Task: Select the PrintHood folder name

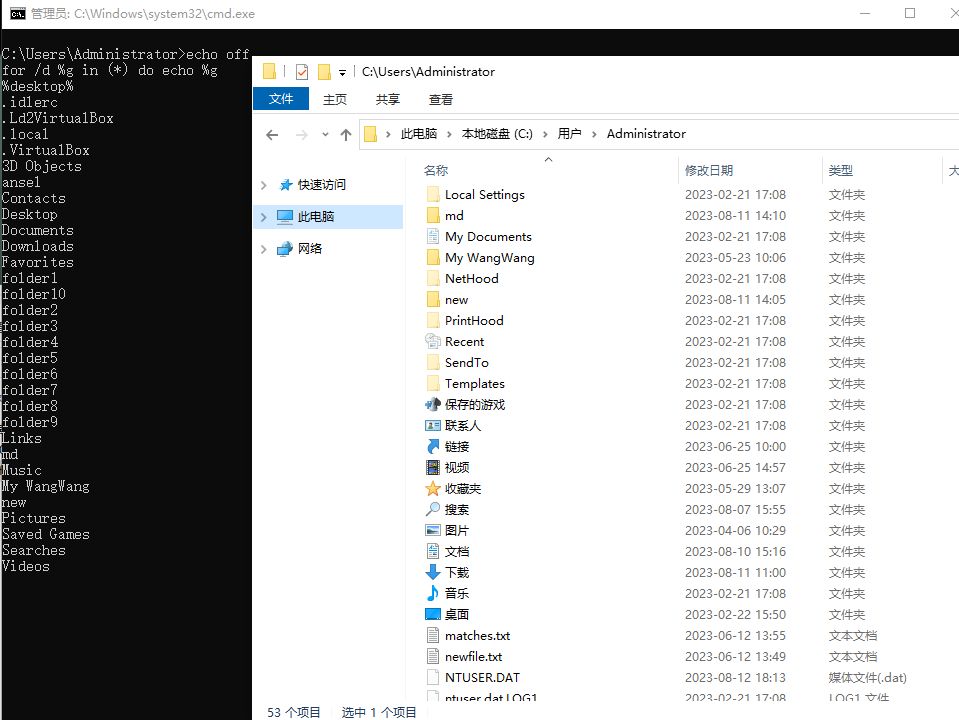Action: [474, 321]
